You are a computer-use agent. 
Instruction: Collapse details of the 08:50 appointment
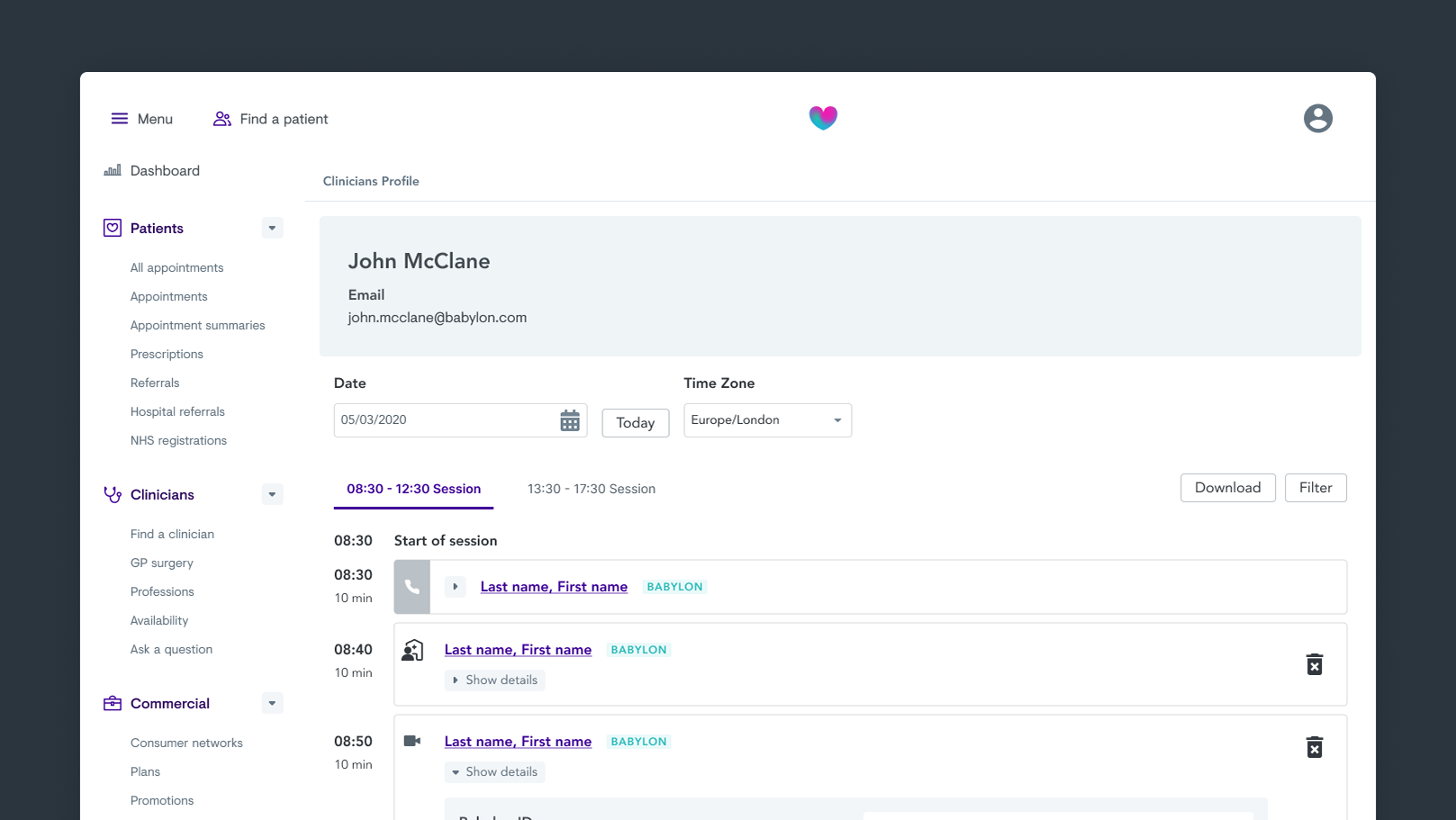[x=494, y=772]
